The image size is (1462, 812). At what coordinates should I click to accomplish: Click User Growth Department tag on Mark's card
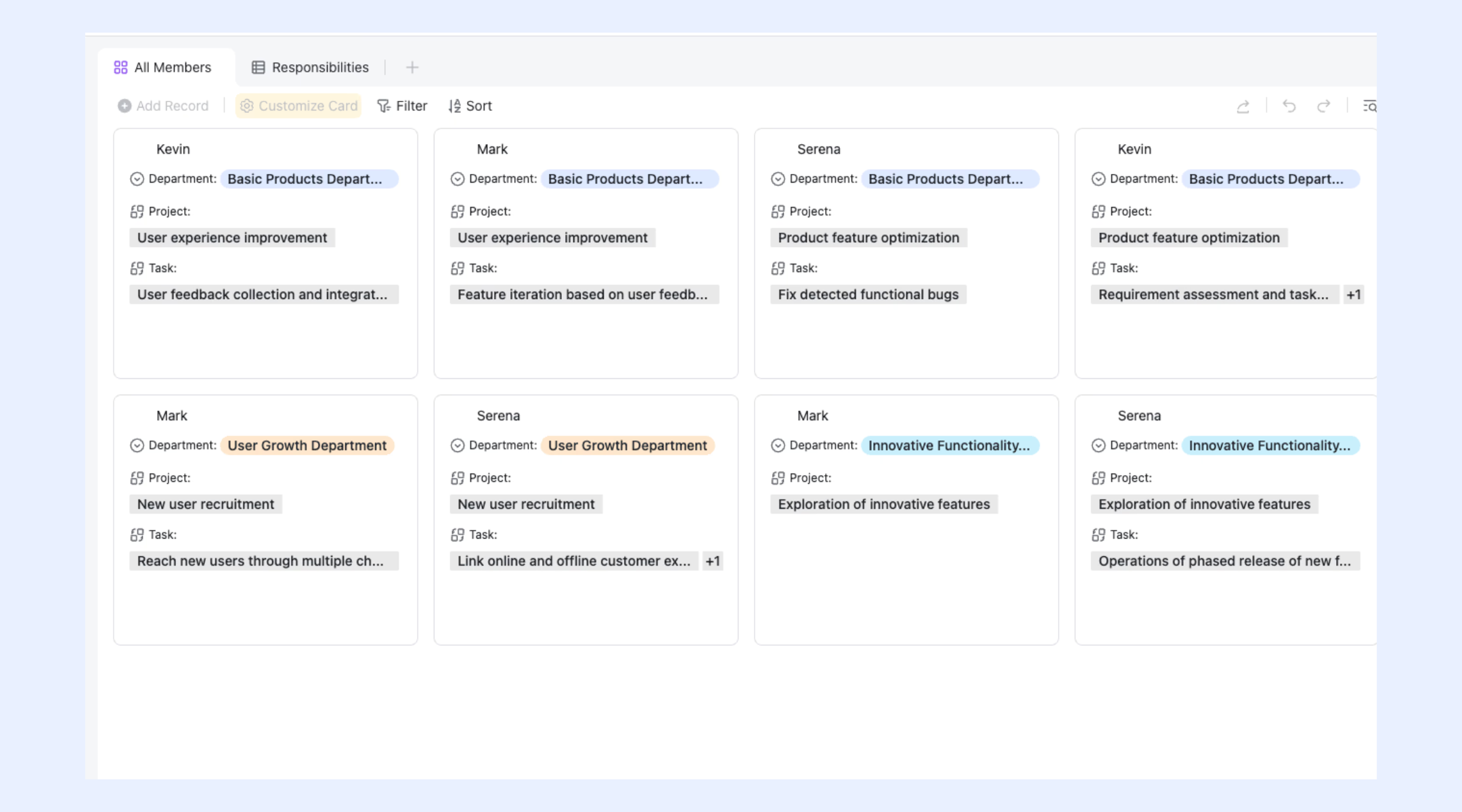307,446
